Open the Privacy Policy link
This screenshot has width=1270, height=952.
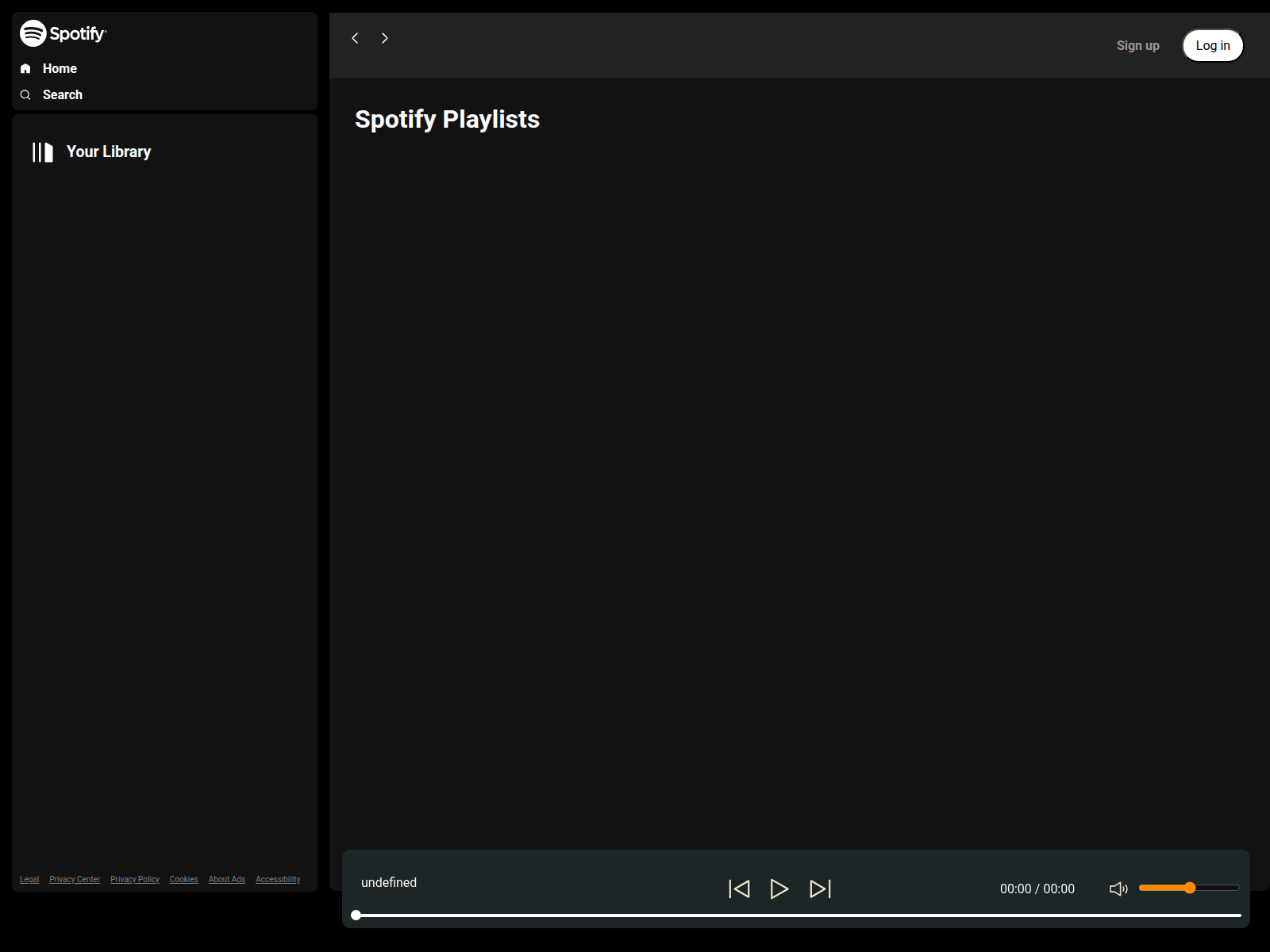click(x=135, y=879)
